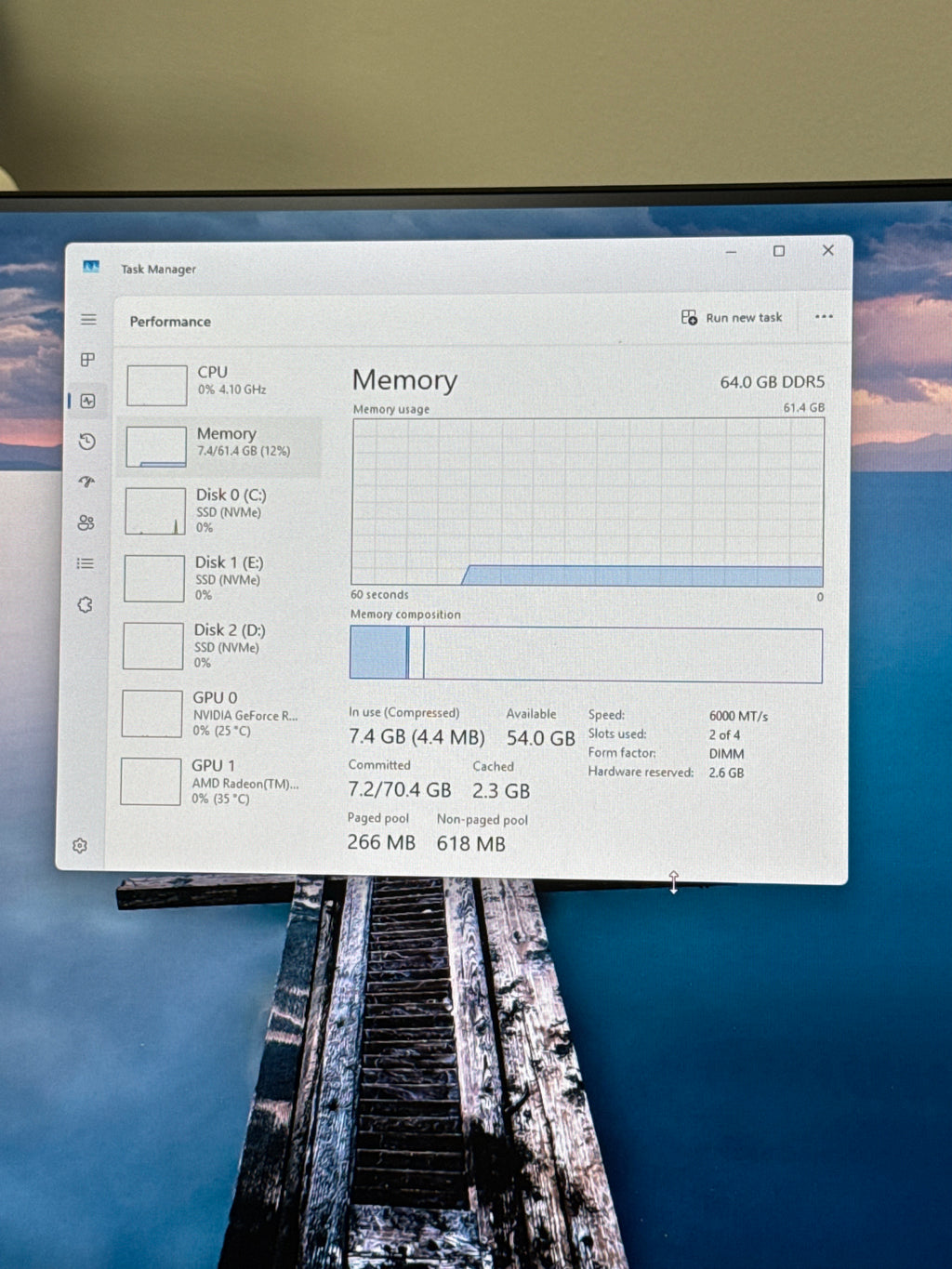
Task: Click the Memory composition bar
Action: [586, 654]
